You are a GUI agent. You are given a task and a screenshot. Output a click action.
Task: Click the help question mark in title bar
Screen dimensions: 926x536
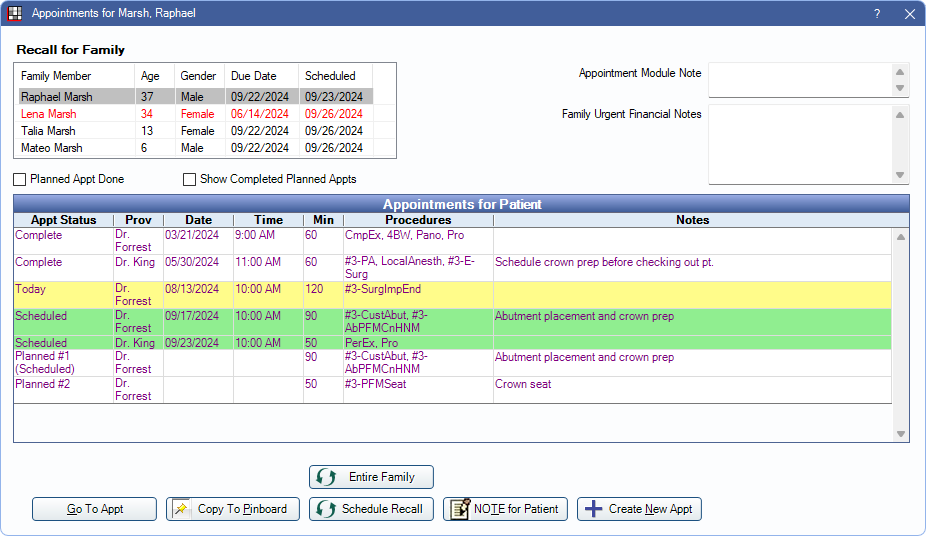coord(877,14)
